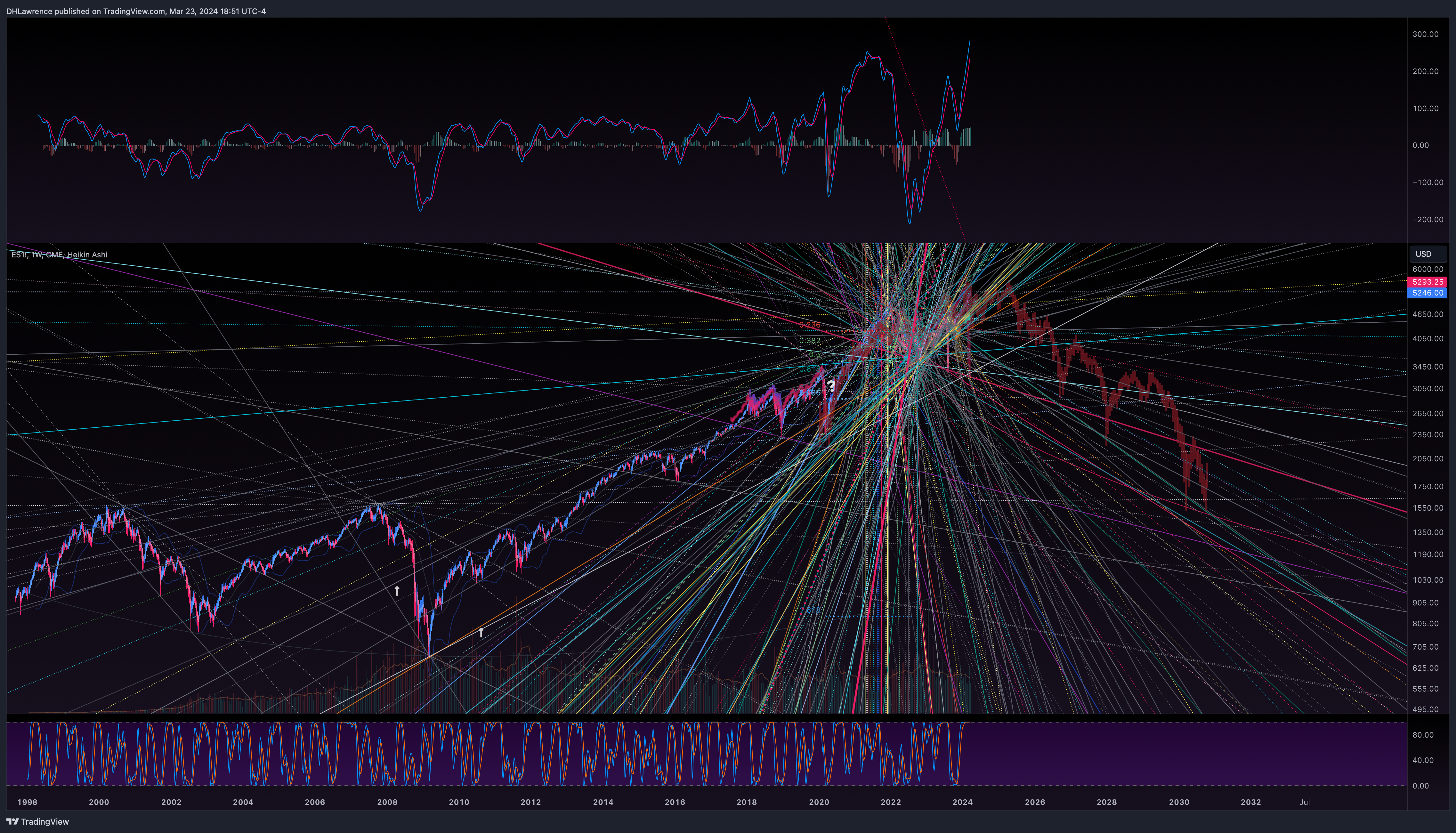
Task: Click the 1750.00 price scale label
Action: tap(1428, 487)
